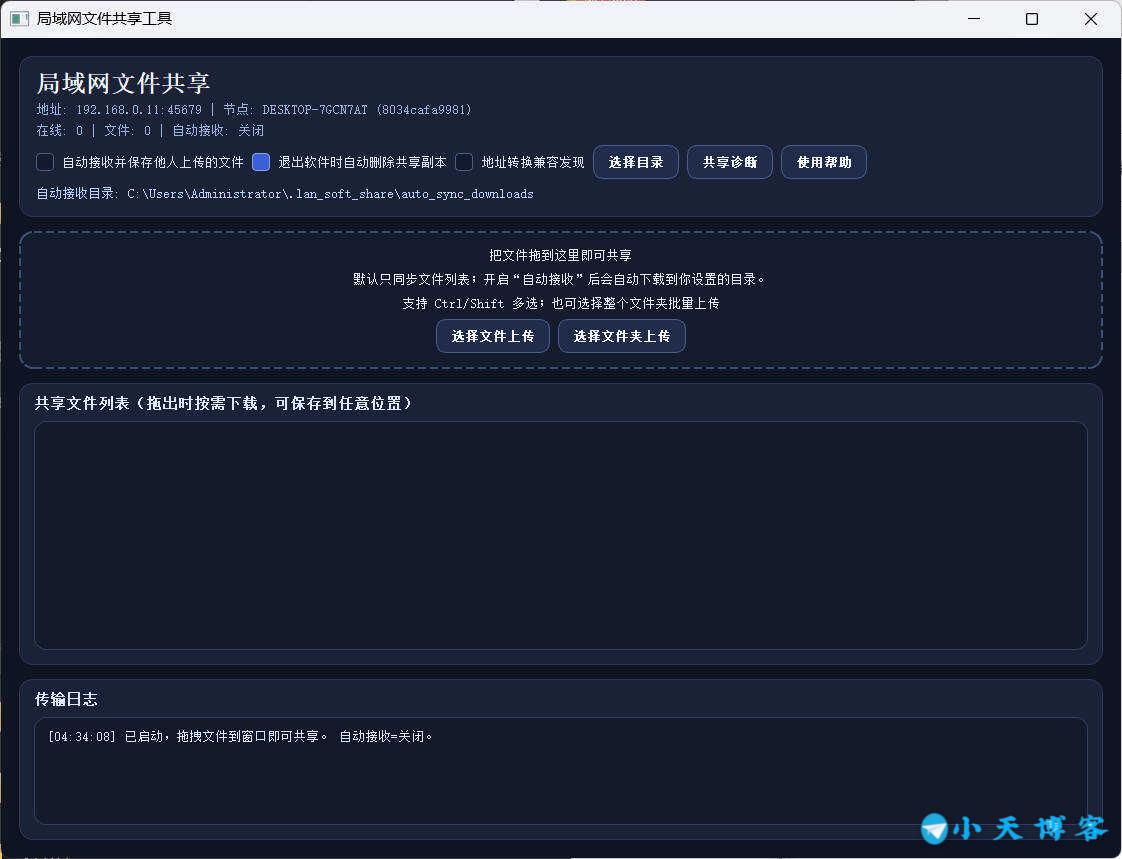Viewport: 1122px width, 859px height.
Task: Open the 使用帮助 help button
Action: coord(823,162)
